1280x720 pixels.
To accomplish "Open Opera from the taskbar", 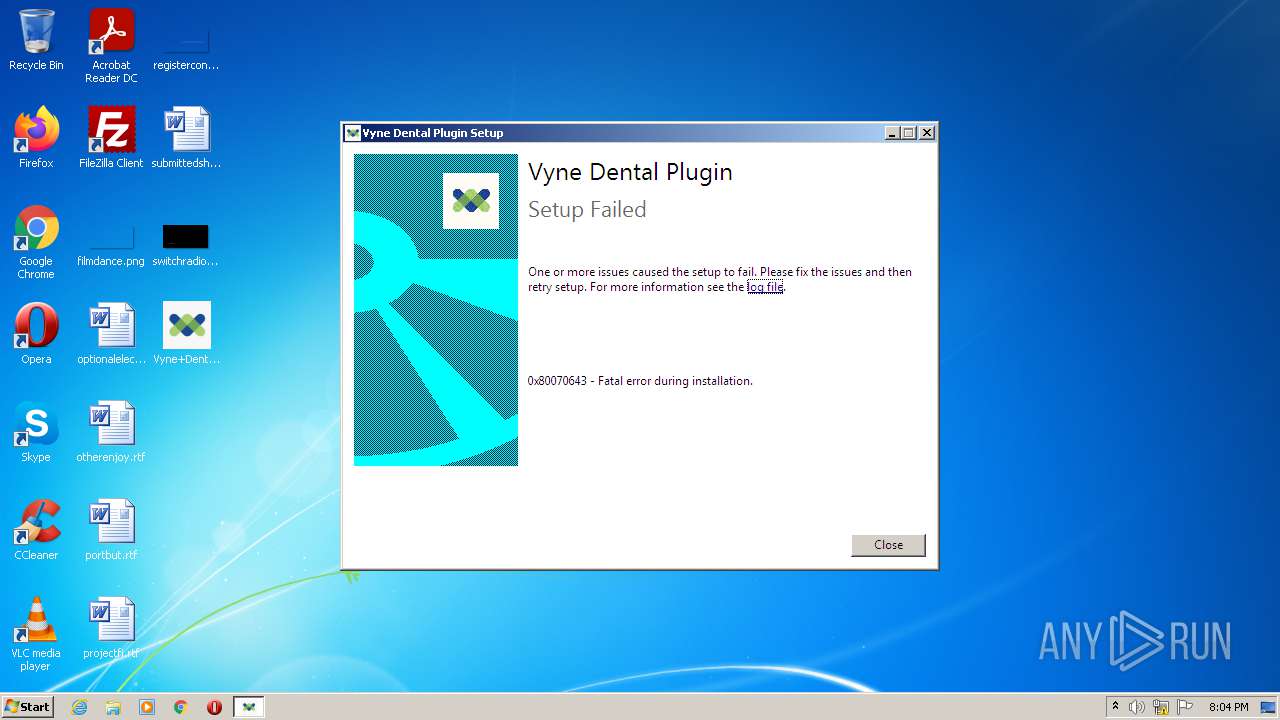I will pyautogui.click(x=214, y=707).
